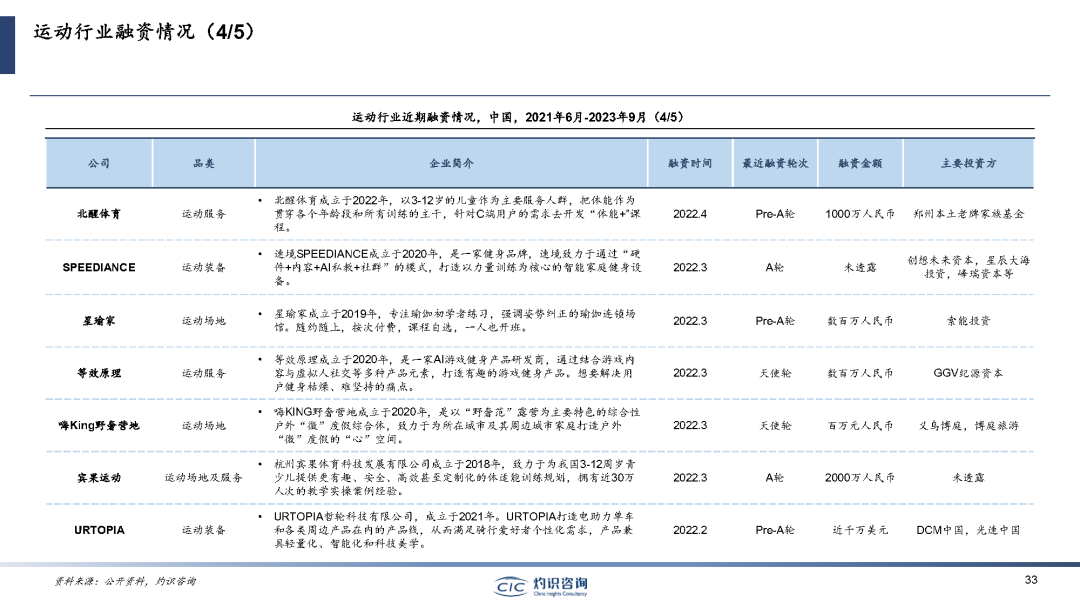Image resolution: width=1080 pixels, height=608 pixels.
Task: Select the company name URTOPIA
Action: point(99,530)
